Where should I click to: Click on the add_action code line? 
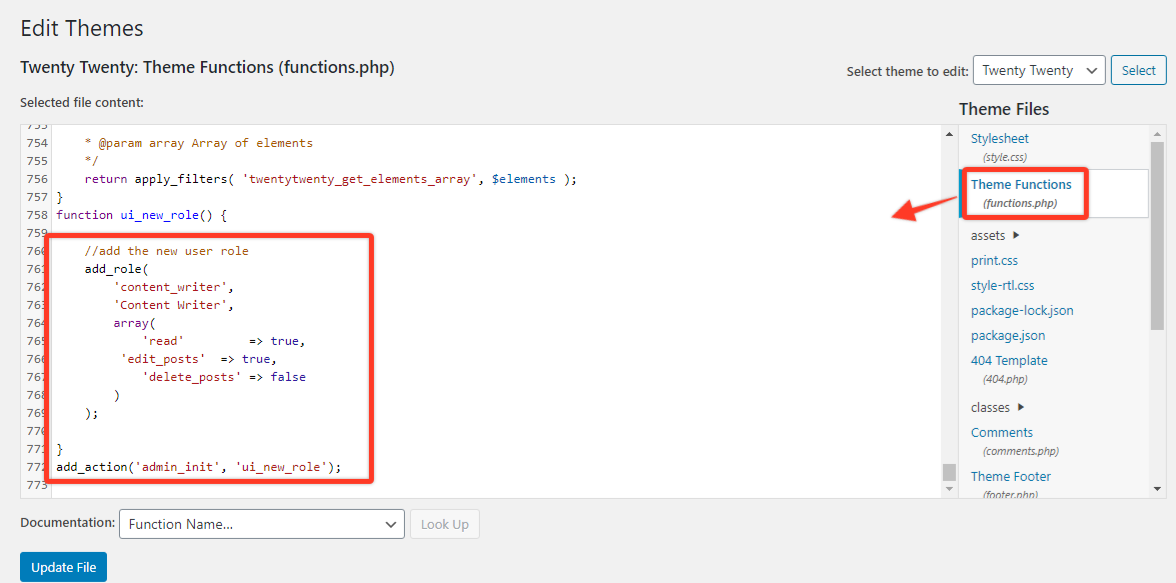199,467
